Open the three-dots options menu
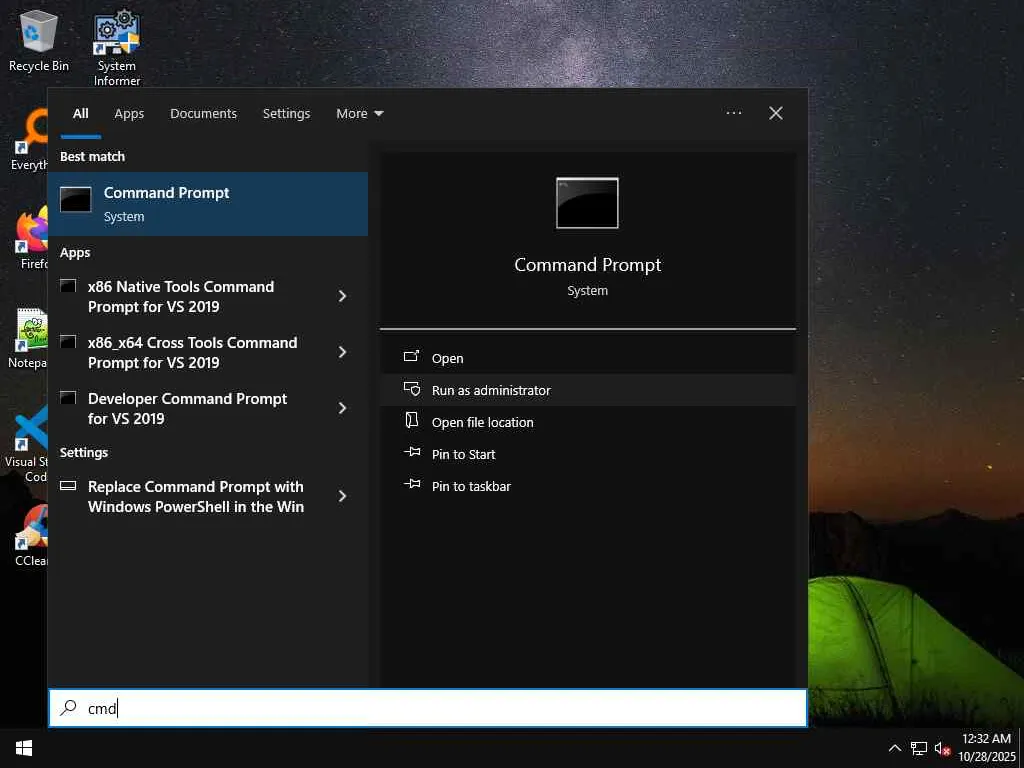 coord(733,113)
